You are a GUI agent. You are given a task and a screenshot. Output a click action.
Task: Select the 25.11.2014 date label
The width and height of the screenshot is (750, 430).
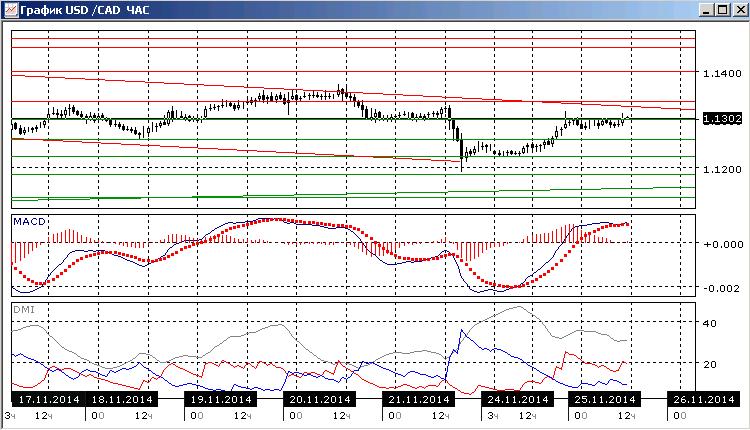click(x=605, y=399)
